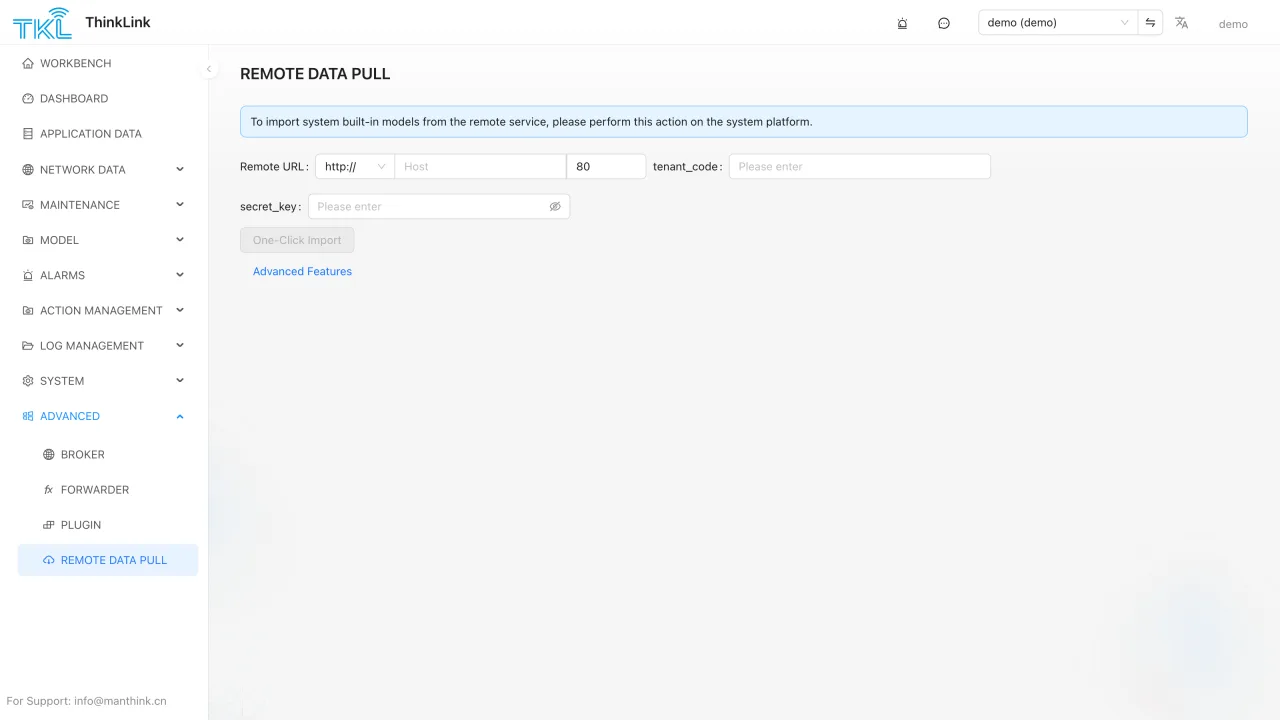Click the port field showing 80
Screen dimensions: 1280x720
pos(606,167)
